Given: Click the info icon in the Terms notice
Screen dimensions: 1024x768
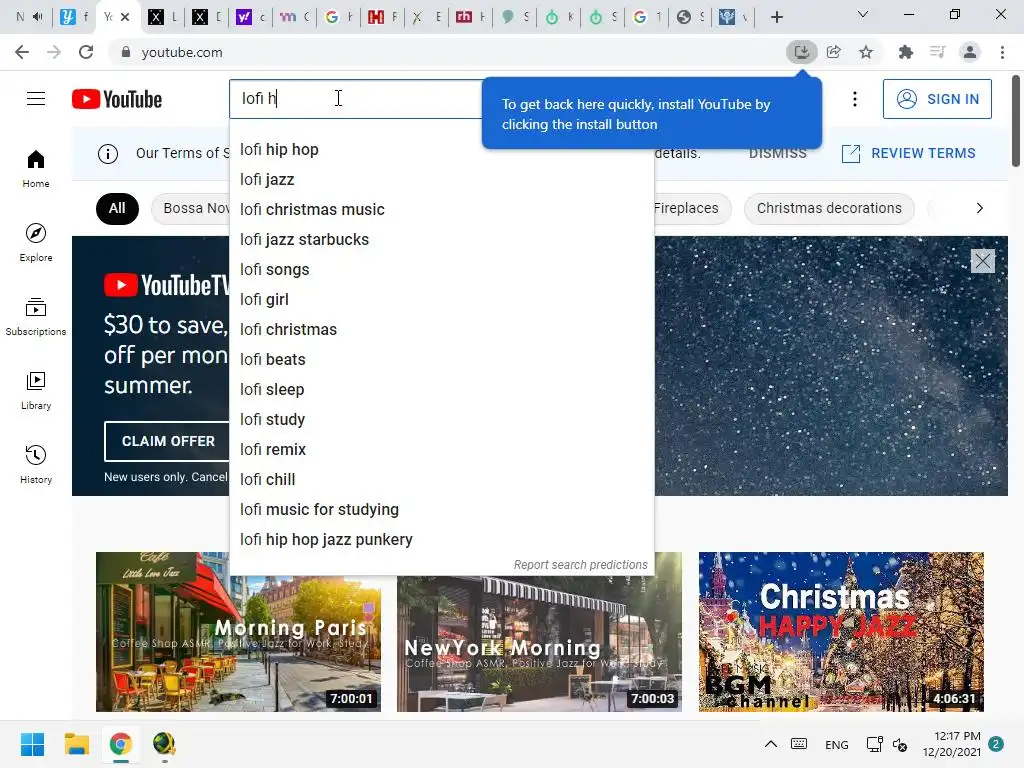Looking at the screenshot, I should [108, 153].
